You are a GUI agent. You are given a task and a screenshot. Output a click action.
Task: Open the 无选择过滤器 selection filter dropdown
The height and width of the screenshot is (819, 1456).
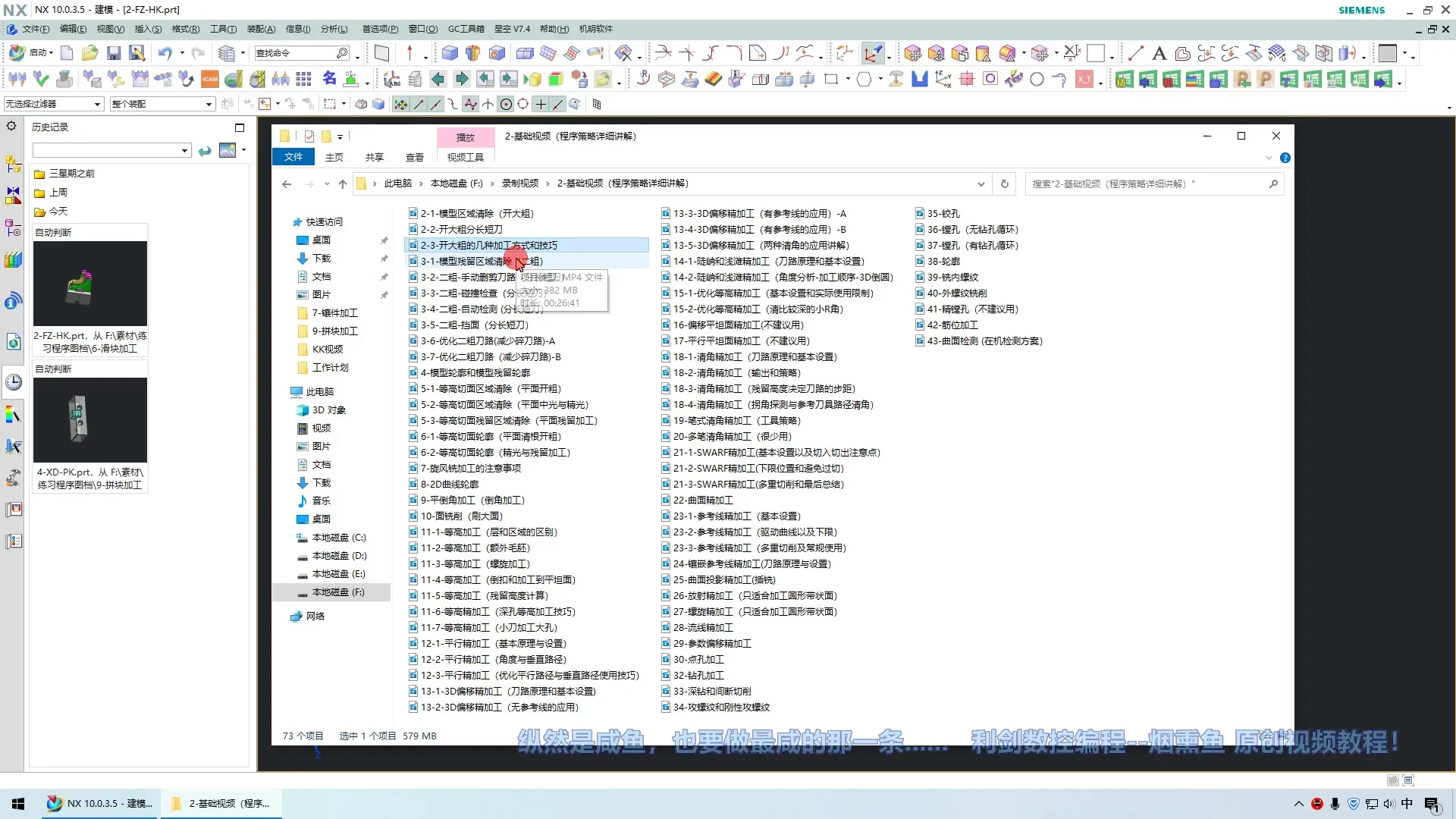coord(97,104)
